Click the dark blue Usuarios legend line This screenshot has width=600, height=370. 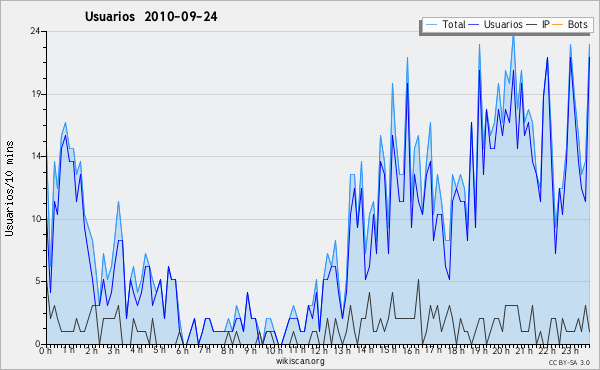[x=474, y=25]
